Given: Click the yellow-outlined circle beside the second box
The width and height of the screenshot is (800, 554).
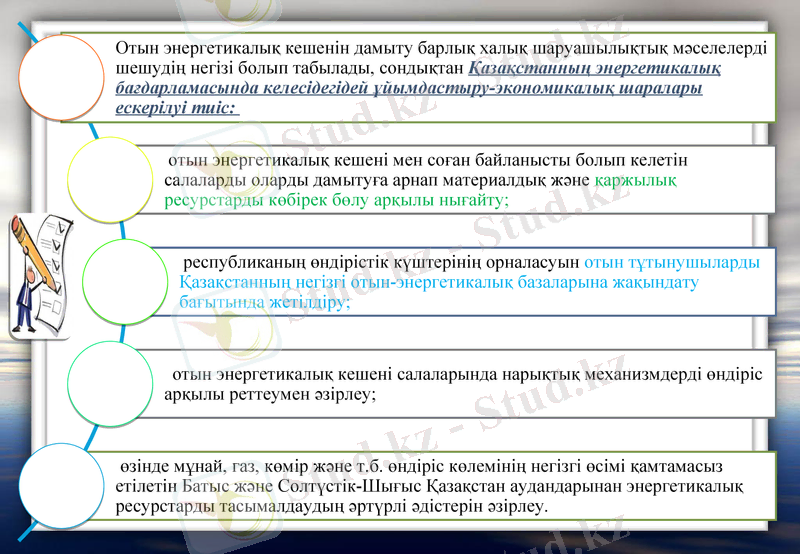Looking at the screenshot, I should [x=110, y=180].
